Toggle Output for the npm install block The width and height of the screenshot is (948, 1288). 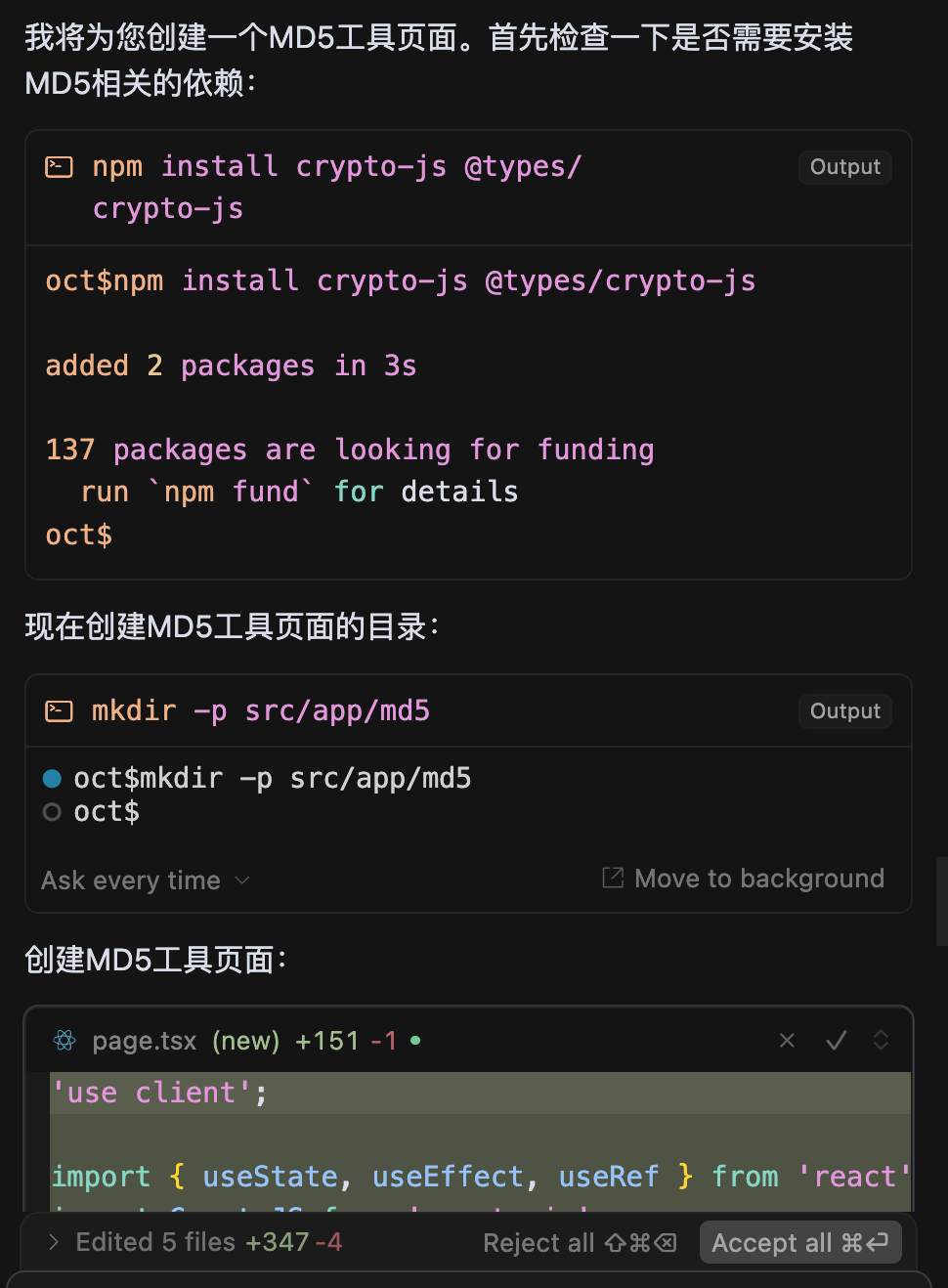[844, 167]
